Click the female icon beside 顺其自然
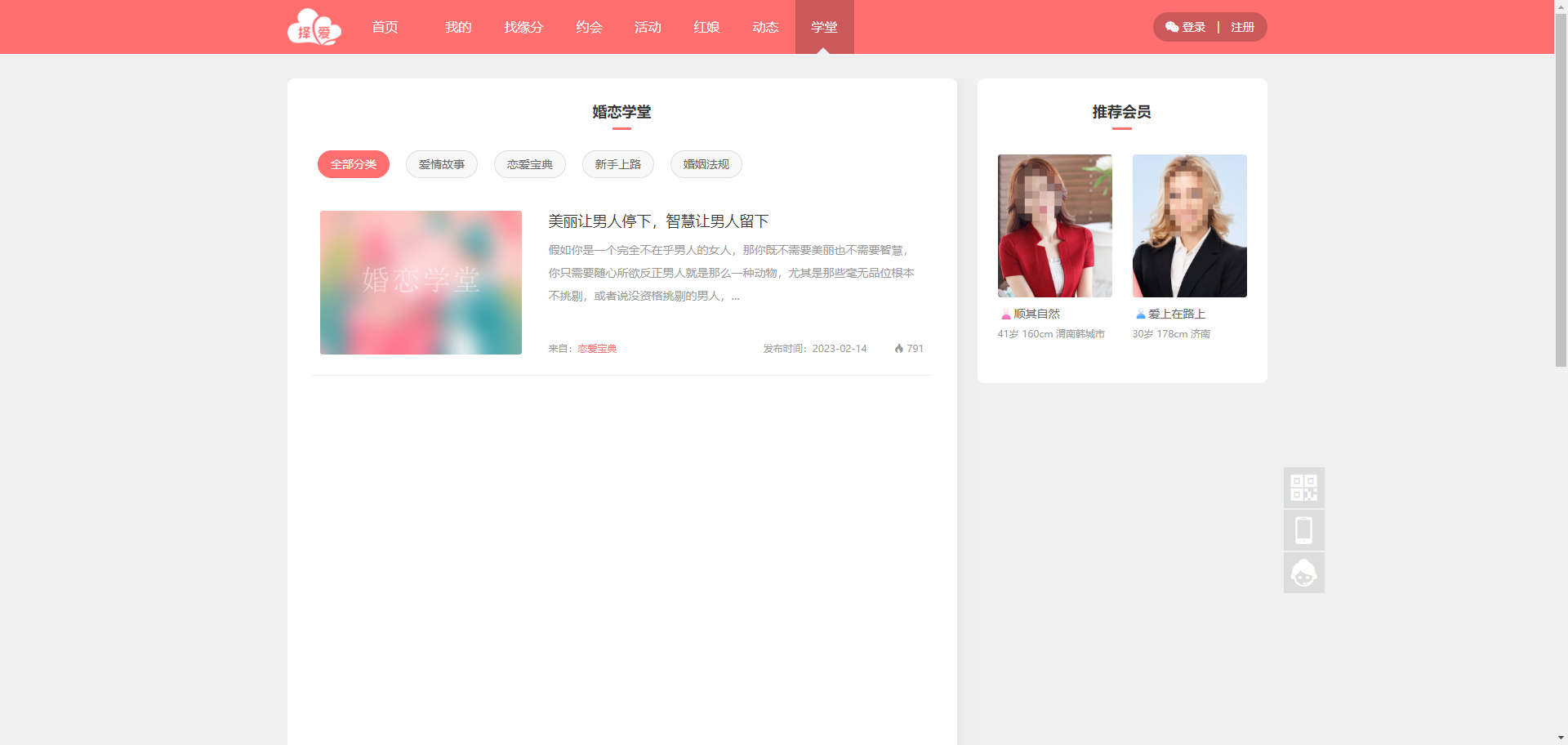The image size is (1568, 745). point(1005,315)
